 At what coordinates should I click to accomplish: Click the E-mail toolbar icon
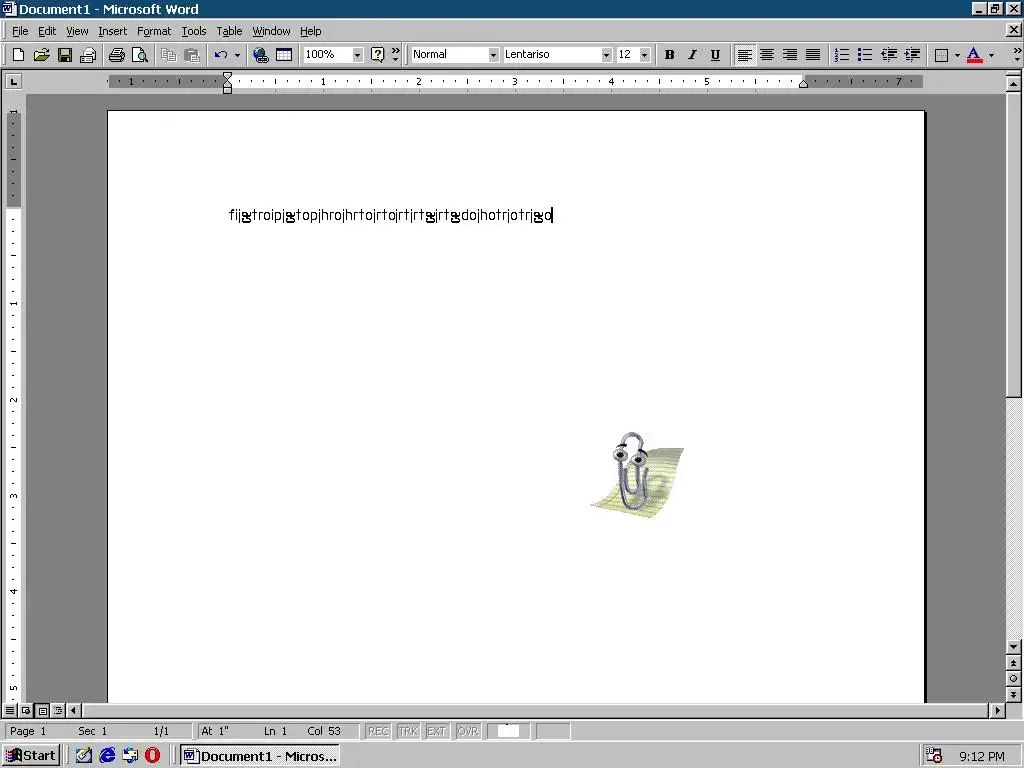click(x=88, y=55)
